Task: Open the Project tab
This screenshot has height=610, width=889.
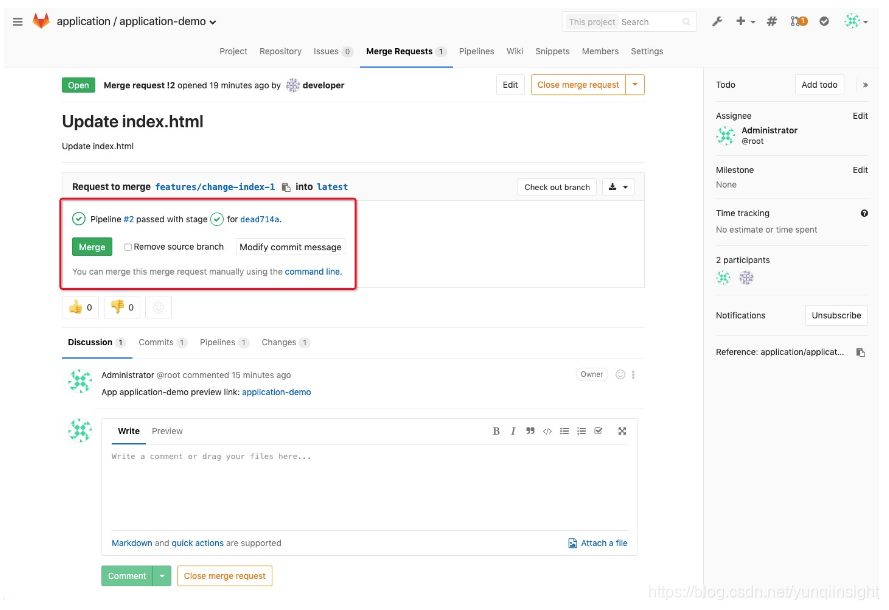Action: [x=233, y=51]
